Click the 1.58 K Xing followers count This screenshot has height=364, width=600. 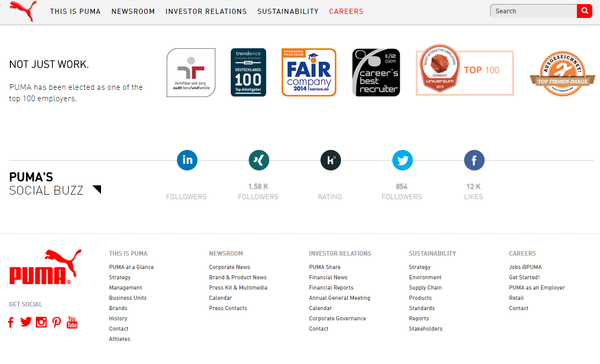point(258,186)
